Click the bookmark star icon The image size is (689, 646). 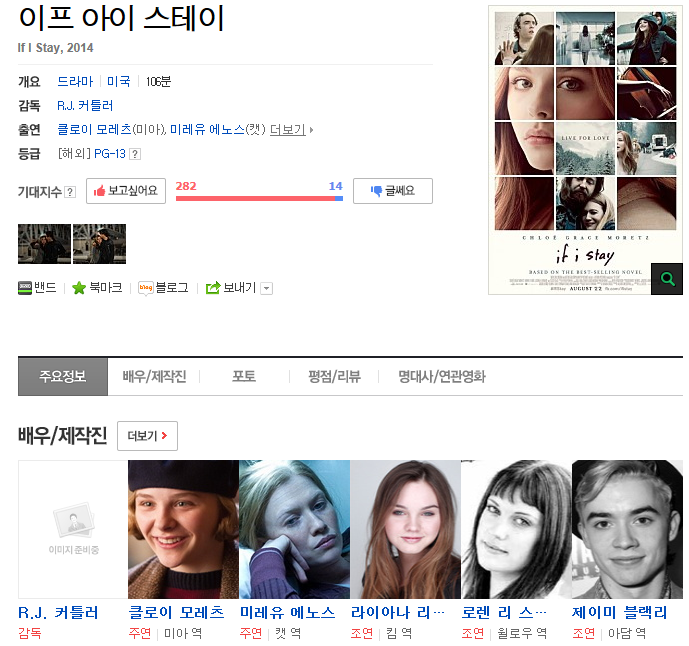point(79,288)
